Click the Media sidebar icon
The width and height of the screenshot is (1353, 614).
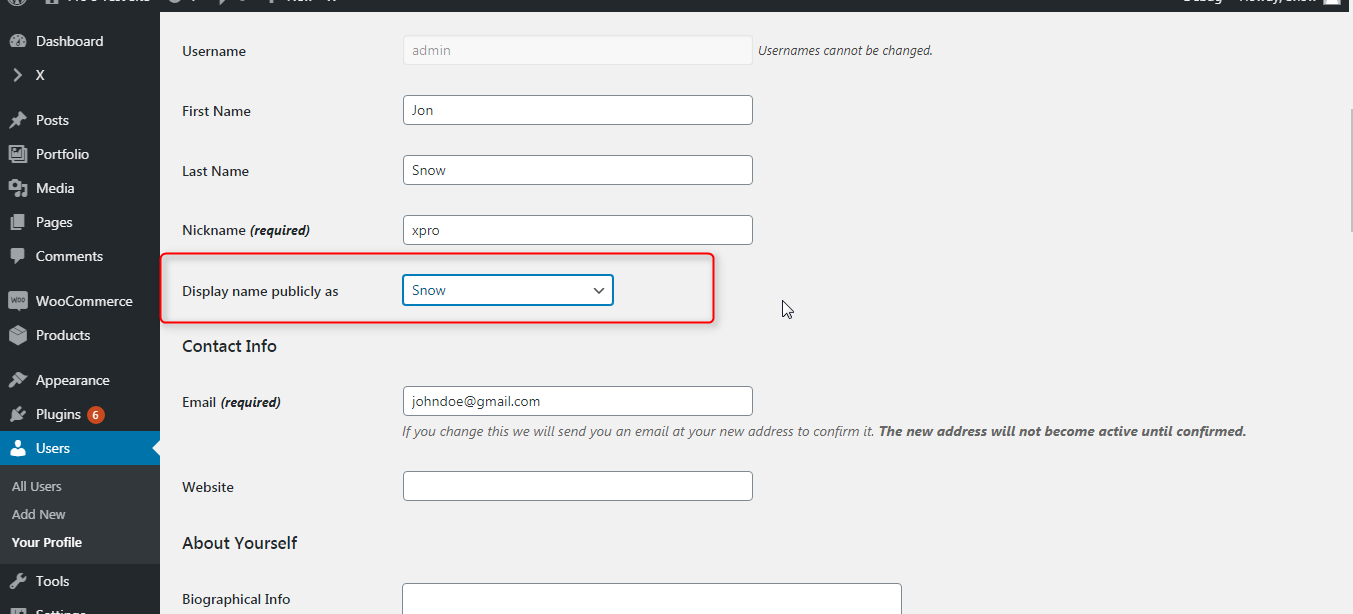[17, 188]
